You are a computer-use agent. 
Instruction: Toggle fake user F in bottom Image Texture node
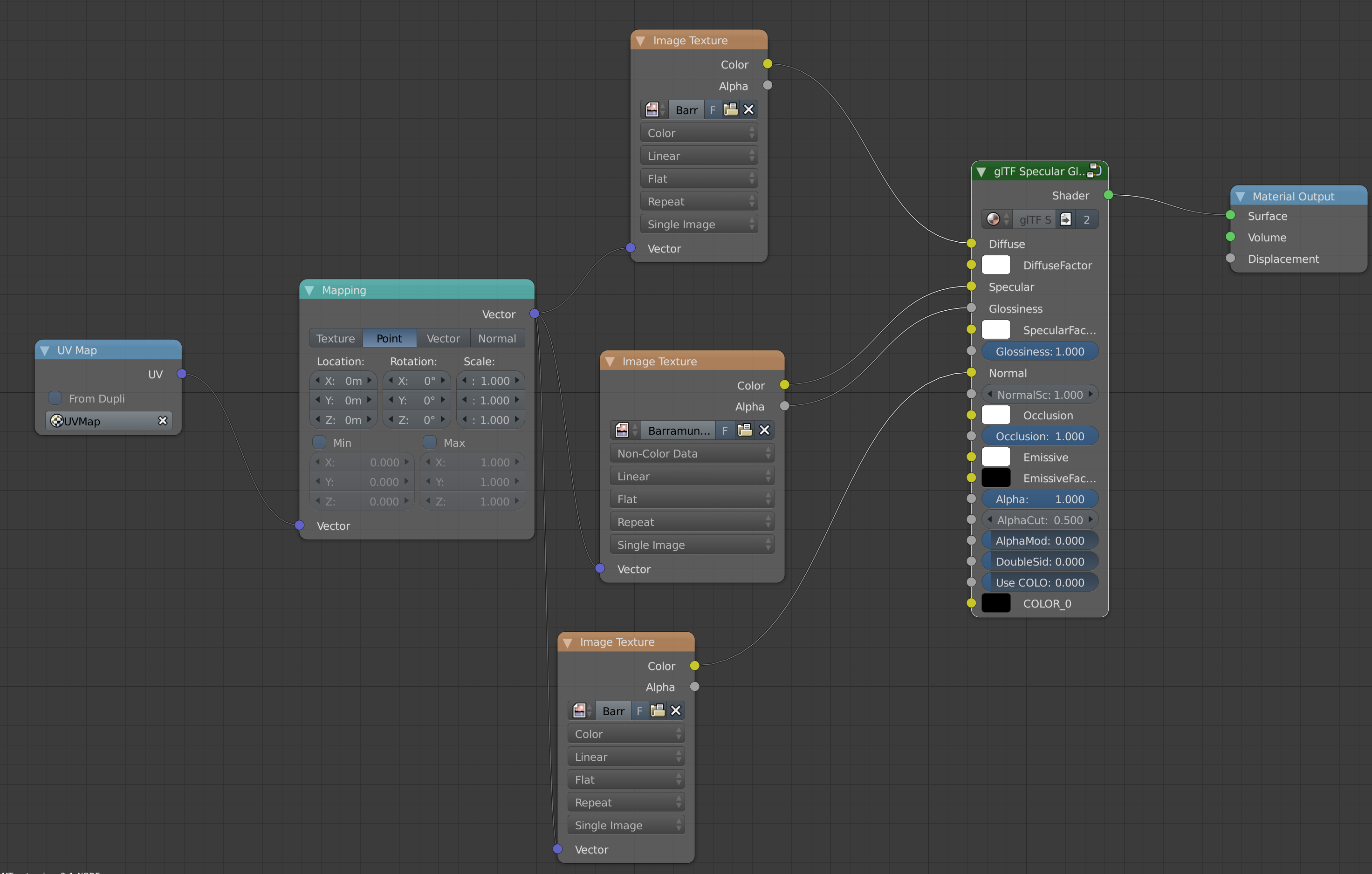640,710
